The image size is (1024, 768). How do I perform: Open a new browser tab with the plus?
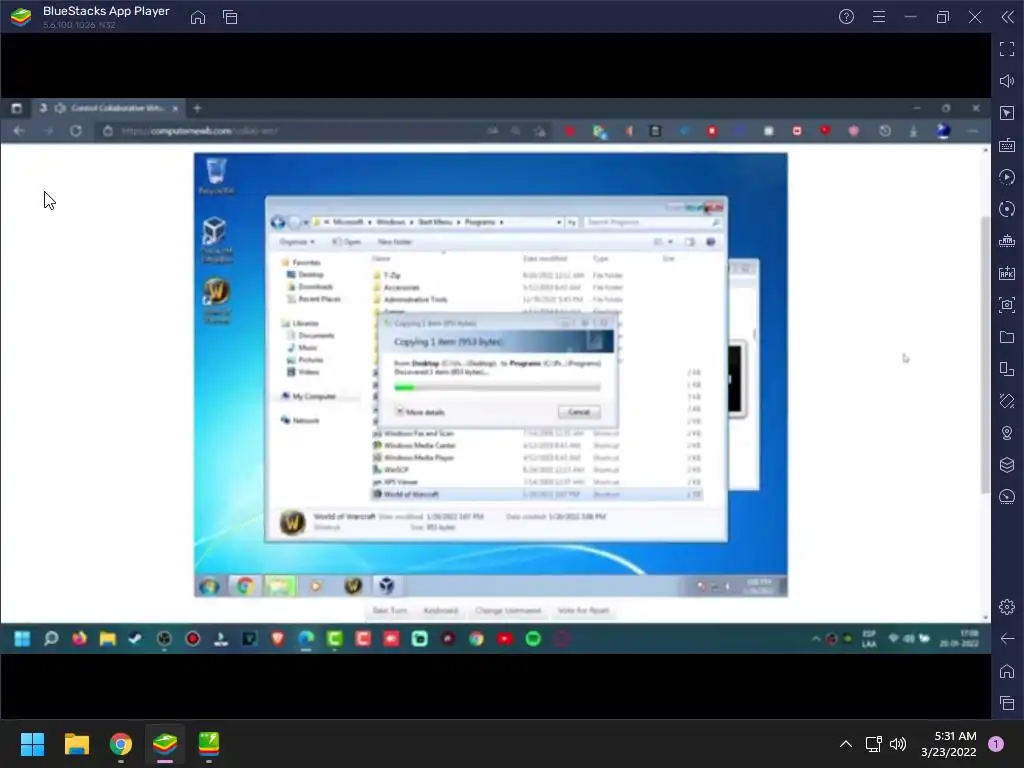click(x=197, y=108)
